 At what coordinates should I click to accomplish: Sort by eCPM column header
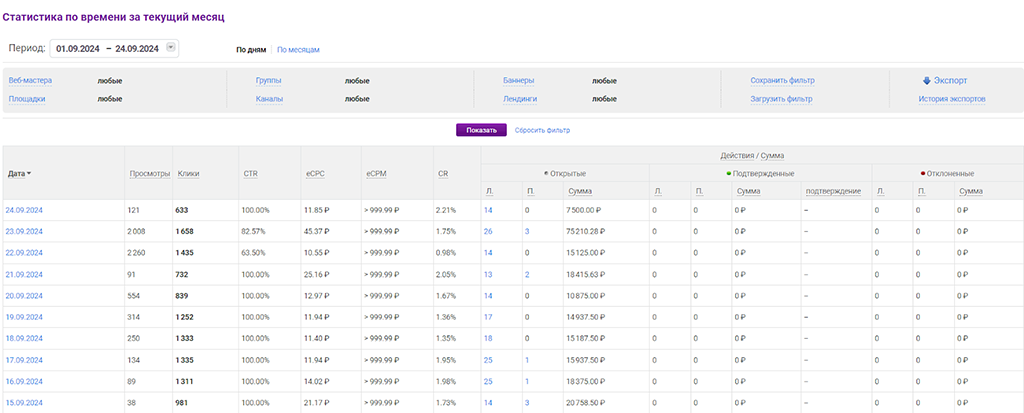coord(376,173)
